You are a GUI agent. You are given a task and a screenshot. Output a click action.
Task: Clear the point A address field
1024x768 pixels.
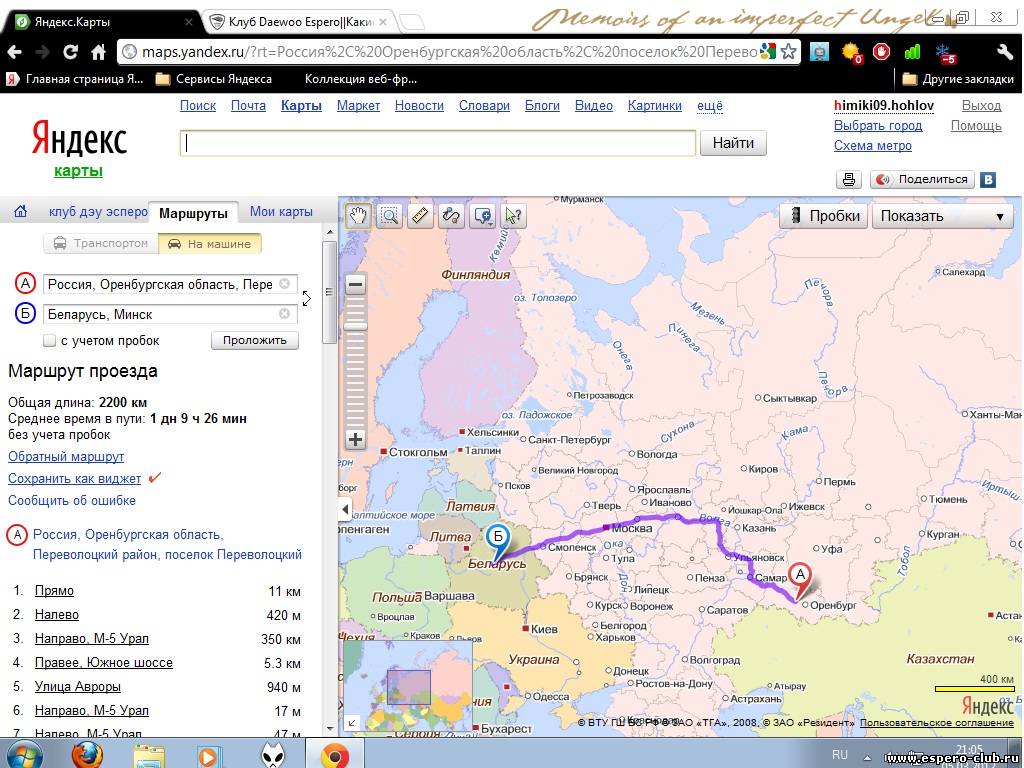tap(285, 283)
